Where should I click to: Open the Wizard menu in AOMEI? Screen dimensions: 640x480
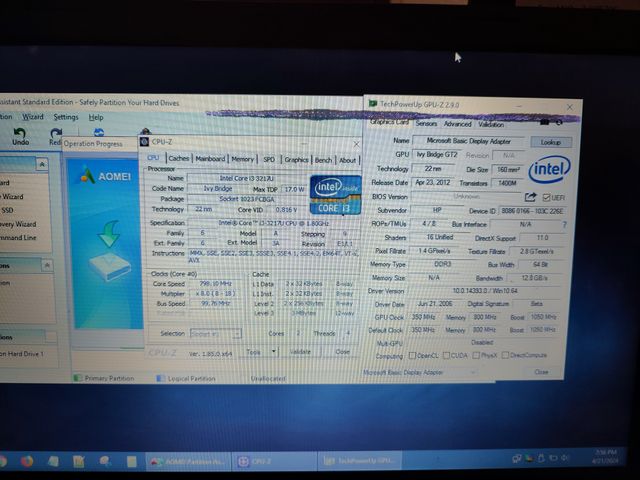point(33,117)
